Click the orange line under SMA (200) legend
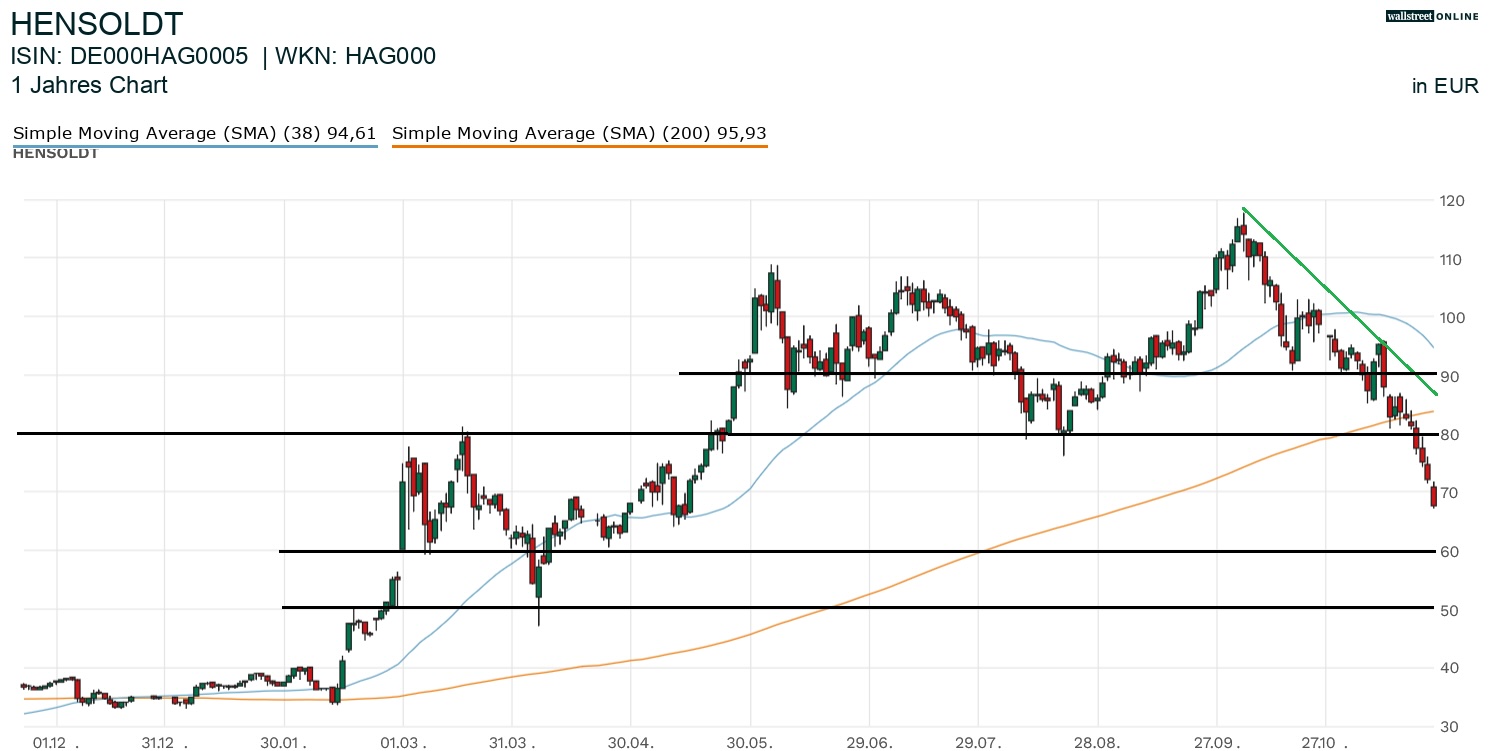The image size is (1490, 751). [579, 147]
